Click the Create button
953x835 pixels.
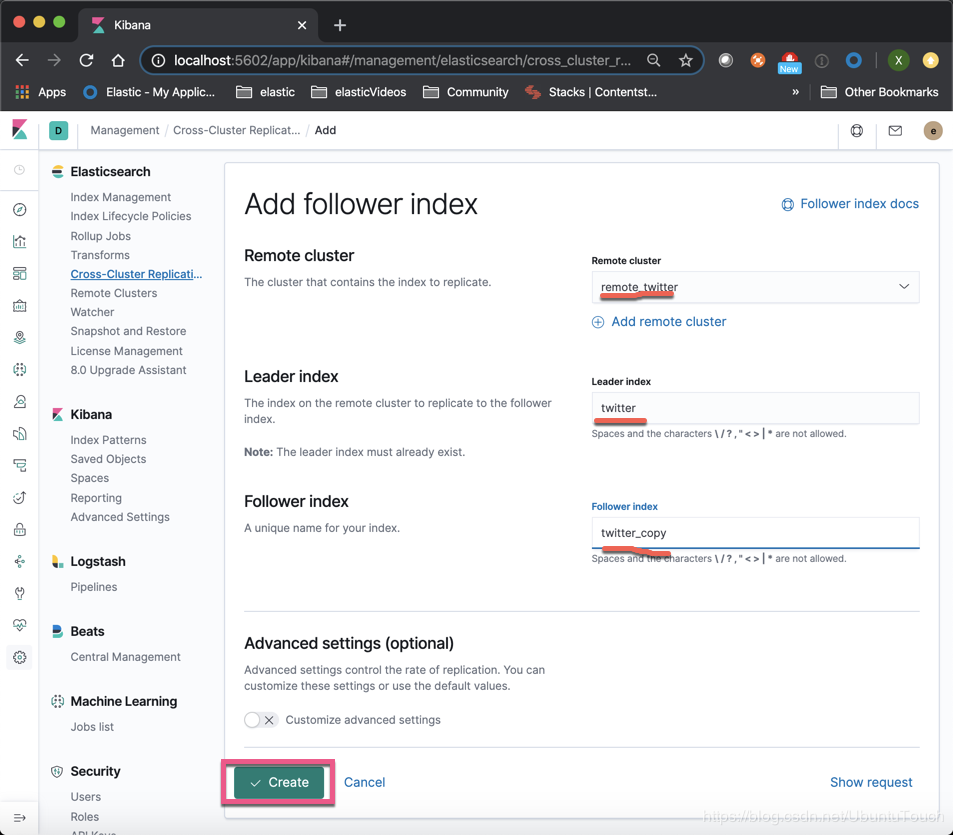click(x=280, y=782)
